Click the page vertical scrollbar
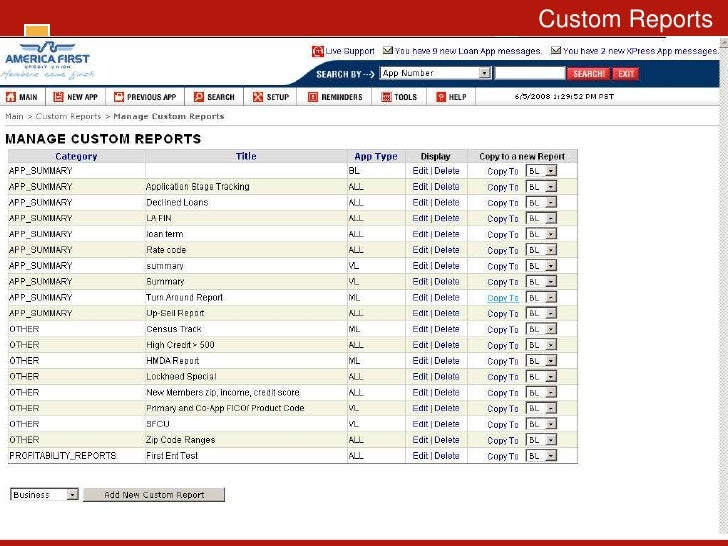The image size is (728, 546). click(x=723, y=288)
